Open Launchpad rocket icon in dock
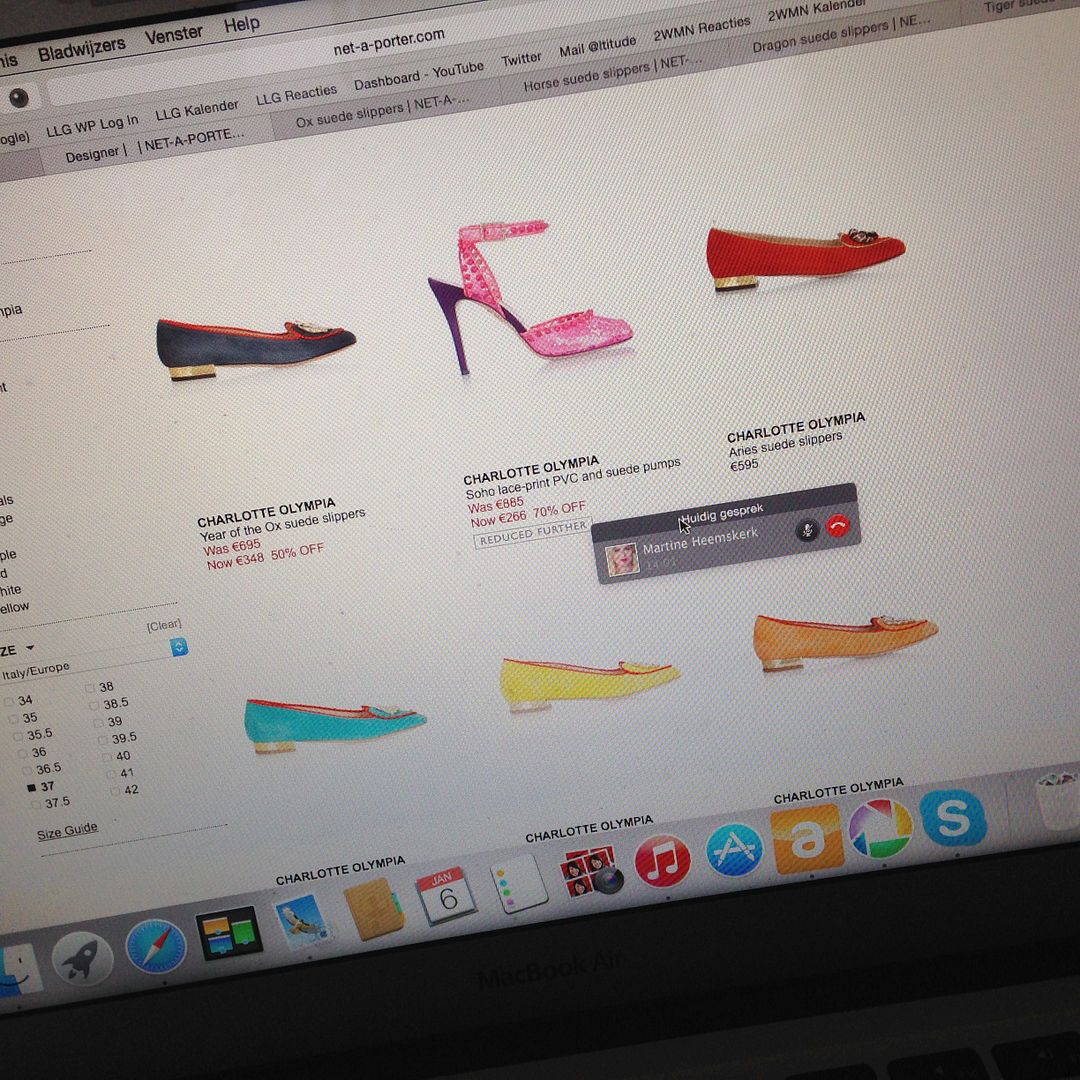Screen dimensions: 1080x1080 [x=82, y=957]
